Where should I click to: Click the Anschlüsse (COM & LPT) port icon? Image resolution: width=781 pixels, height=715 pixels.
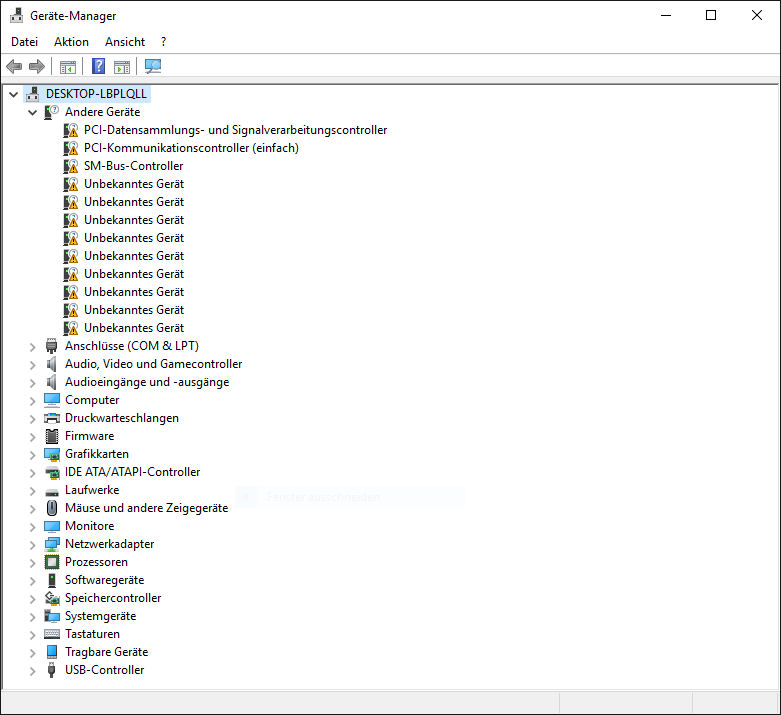(51, 346)
